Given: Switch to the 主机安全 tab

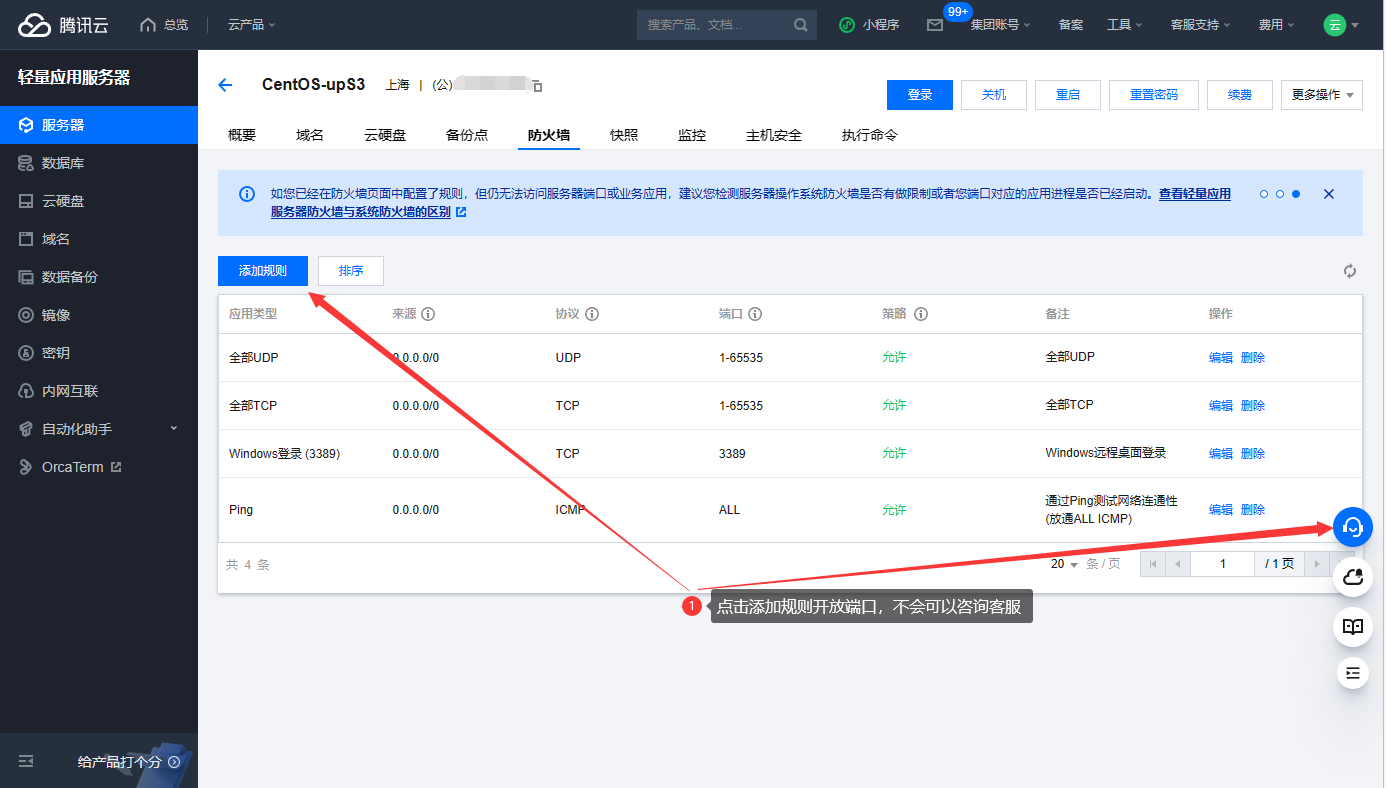Looking at the screenshot, I should pyautogui.click(x=774, y=135).
